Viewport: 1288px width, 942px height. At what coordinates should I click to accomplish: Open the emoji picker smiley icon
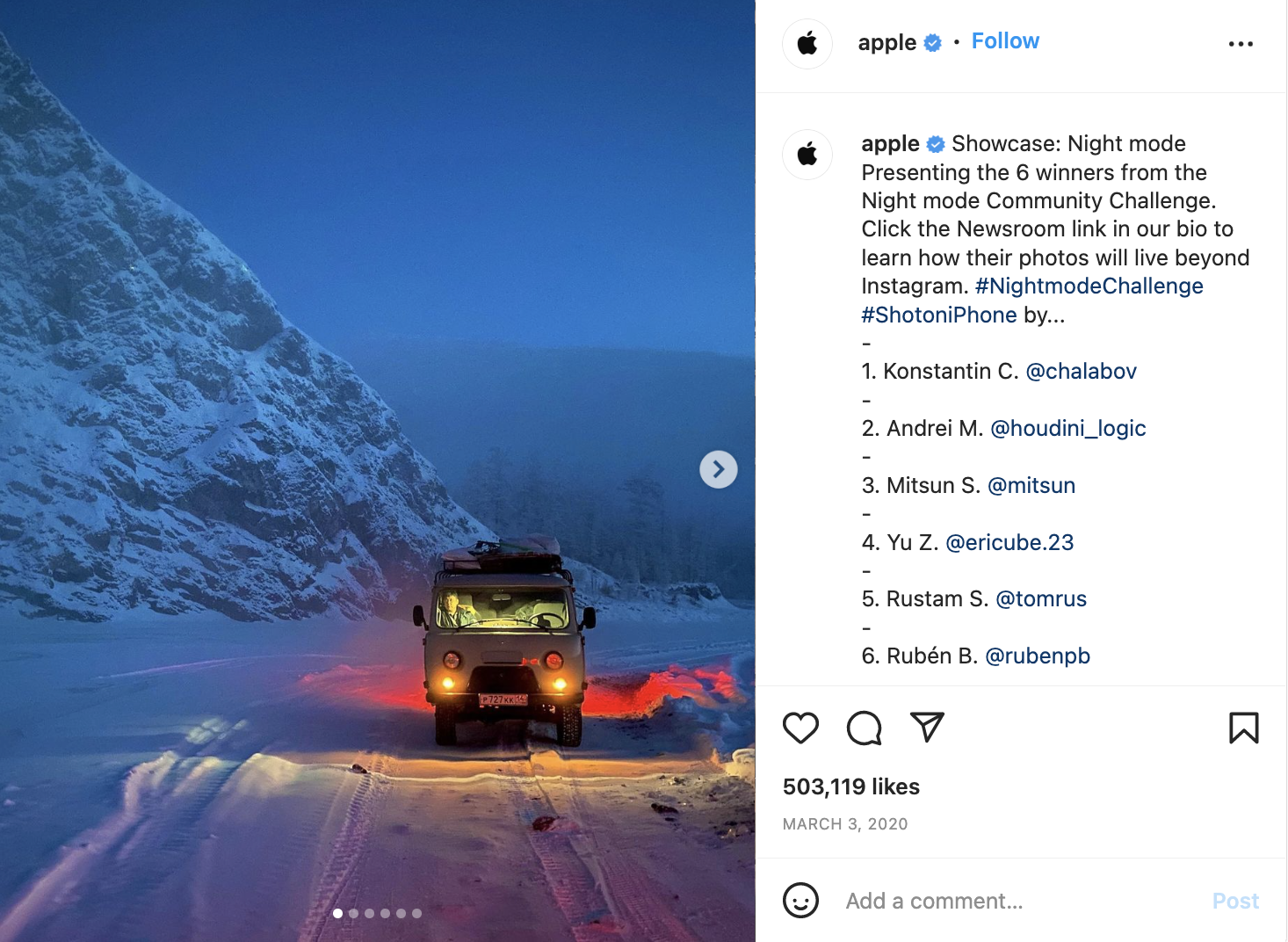(x=800, y=900)
